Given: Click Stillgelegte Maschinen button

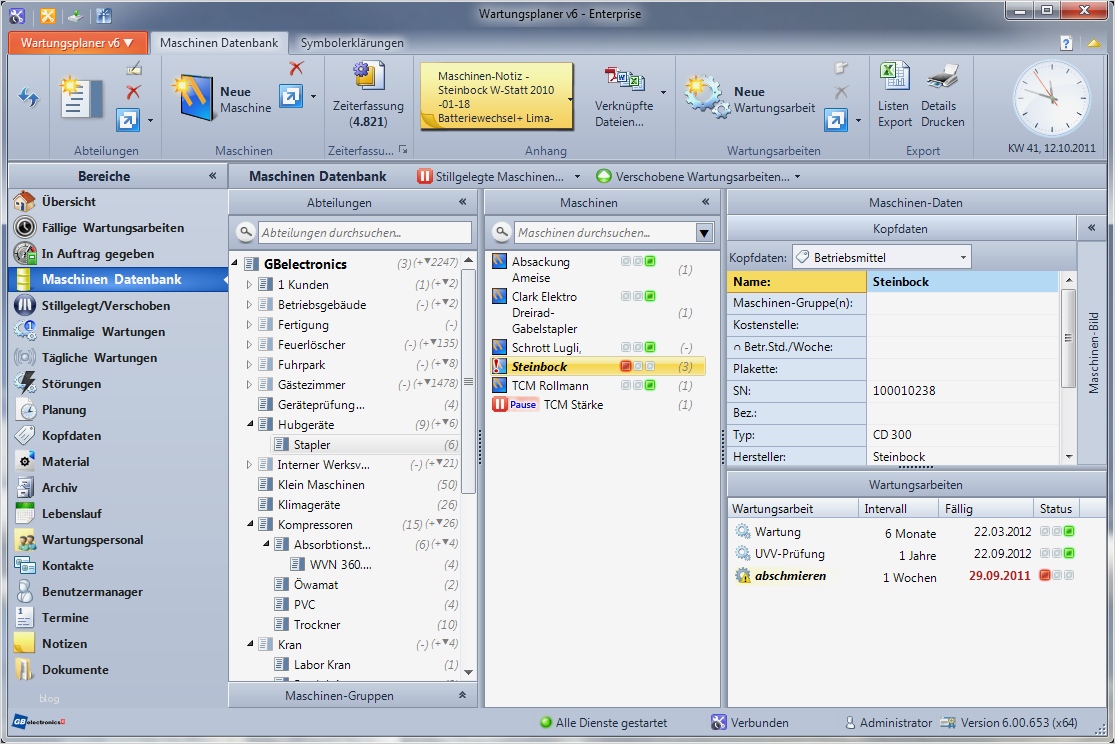Looking at the screenshot, I should 491,177.
